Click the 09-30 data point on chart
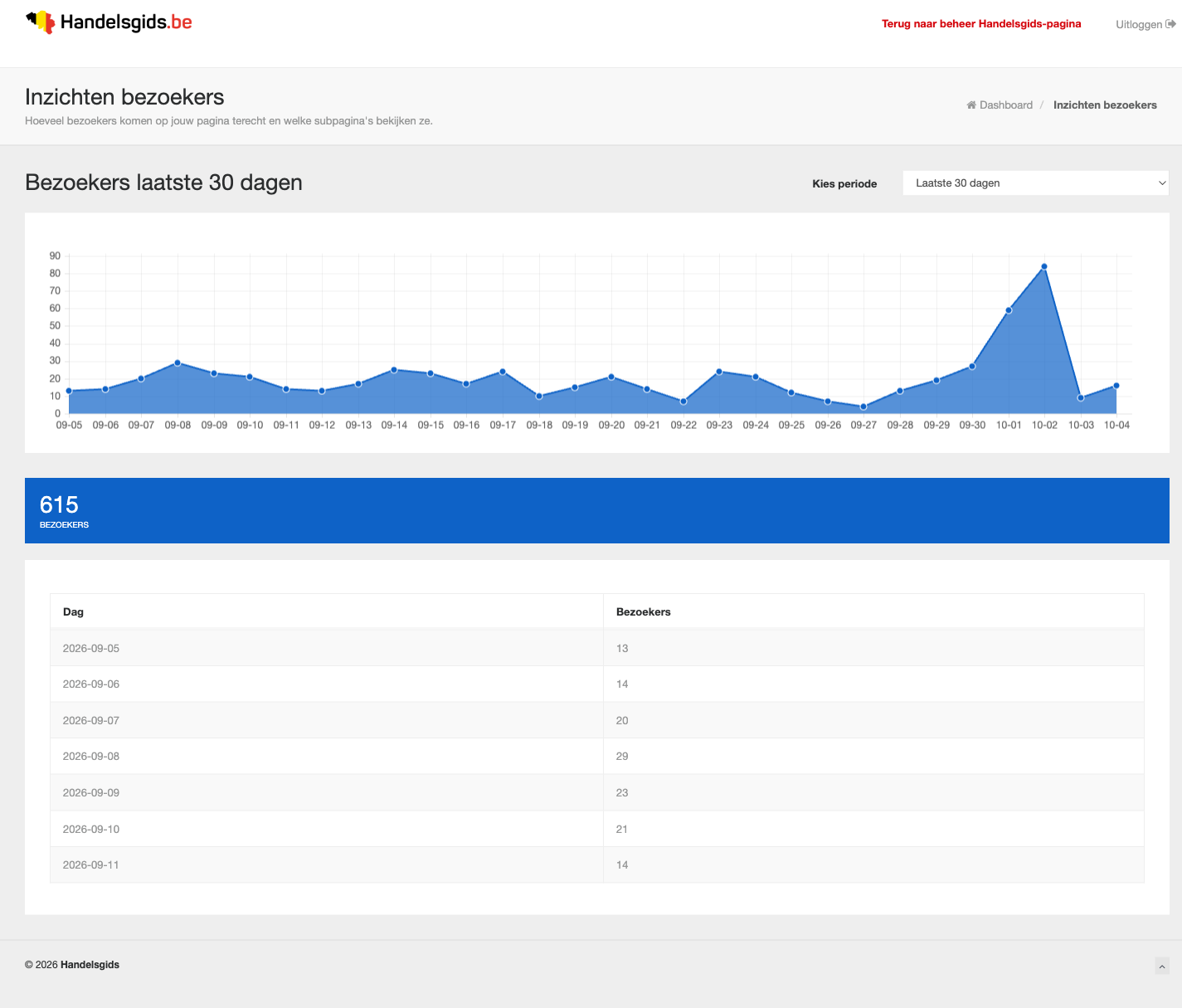Screen dimensions: 1182x1008 point(972,366)
